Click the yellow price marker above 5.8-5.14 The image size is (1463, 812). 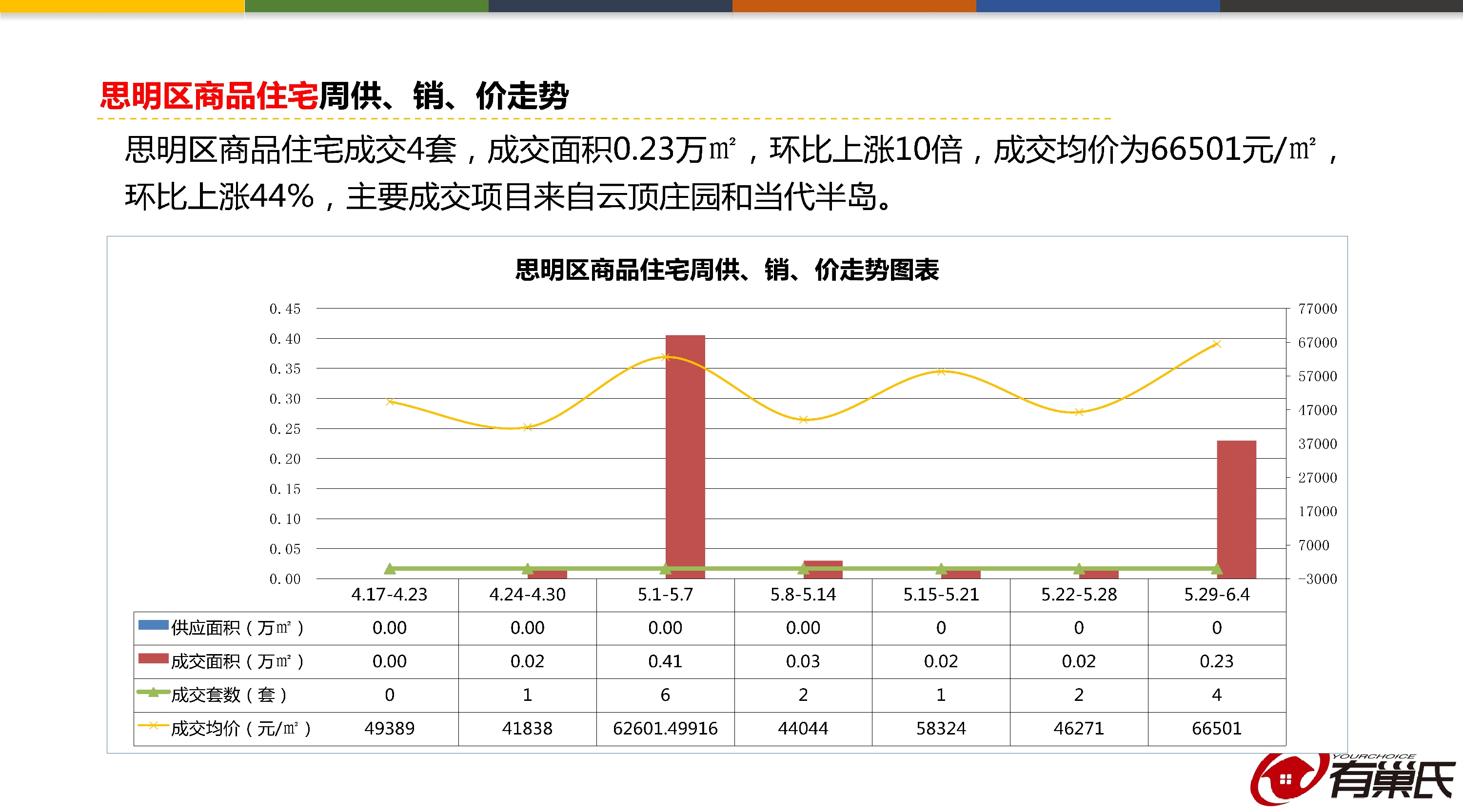[x=803, y=420]
